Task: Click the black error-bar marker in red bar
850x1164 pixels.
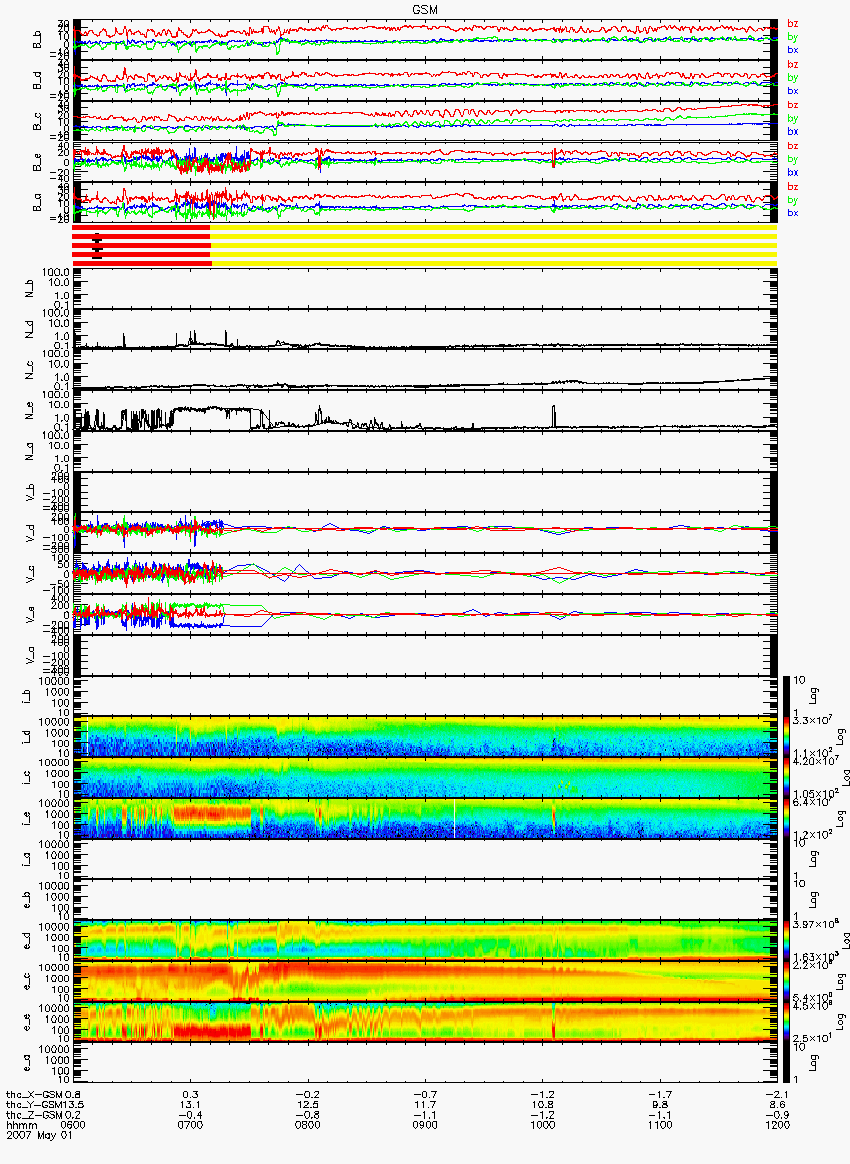Action: 97,246
